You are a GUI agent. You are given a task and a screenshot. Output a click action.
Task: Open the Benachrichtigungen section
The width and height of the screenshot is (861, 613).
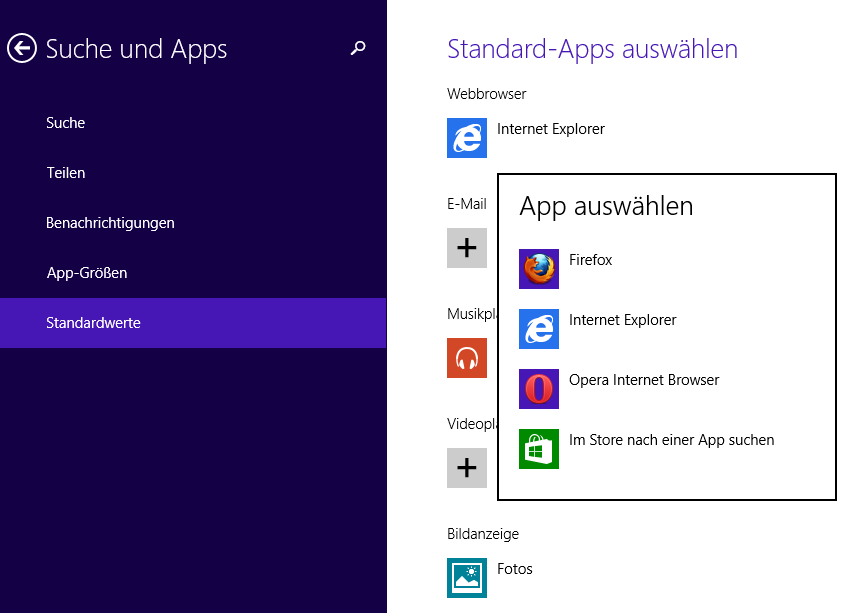(193, 223)
